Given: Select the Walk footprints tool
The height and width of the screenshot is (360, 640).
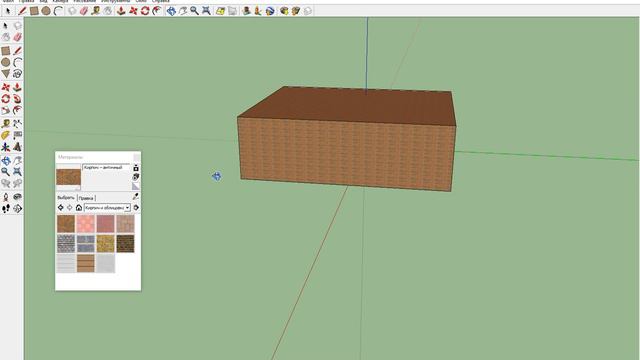Looking at the screenshot, I should coord(6,209).
